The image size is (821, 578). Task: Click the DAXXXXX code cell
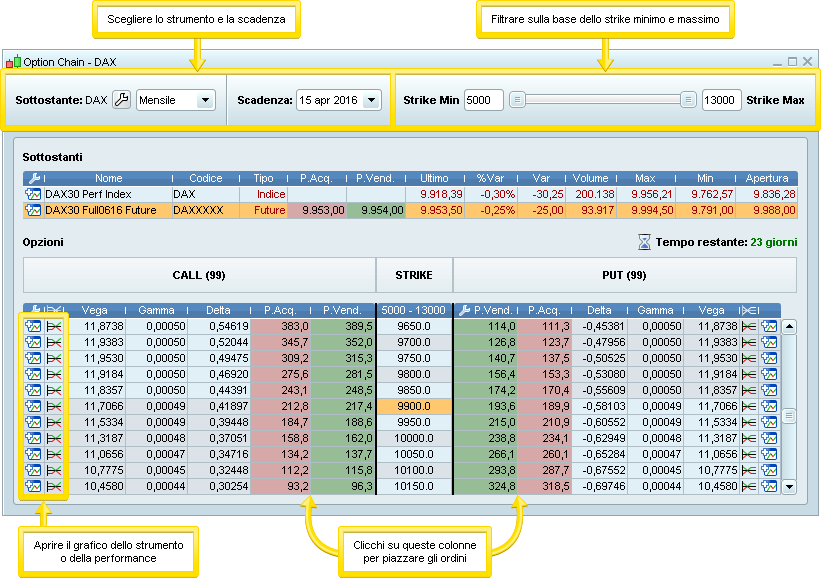pos(206,210)
